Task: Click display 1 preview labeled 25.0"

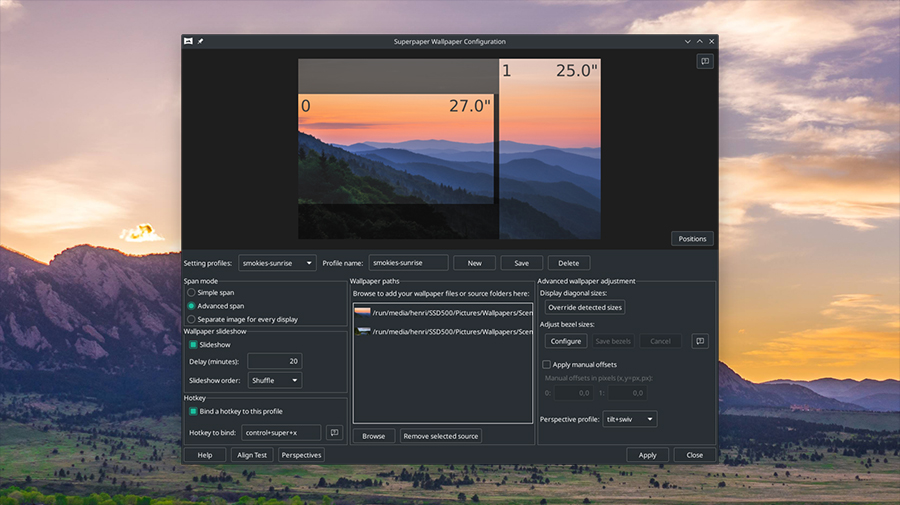Action: point(550,149)
